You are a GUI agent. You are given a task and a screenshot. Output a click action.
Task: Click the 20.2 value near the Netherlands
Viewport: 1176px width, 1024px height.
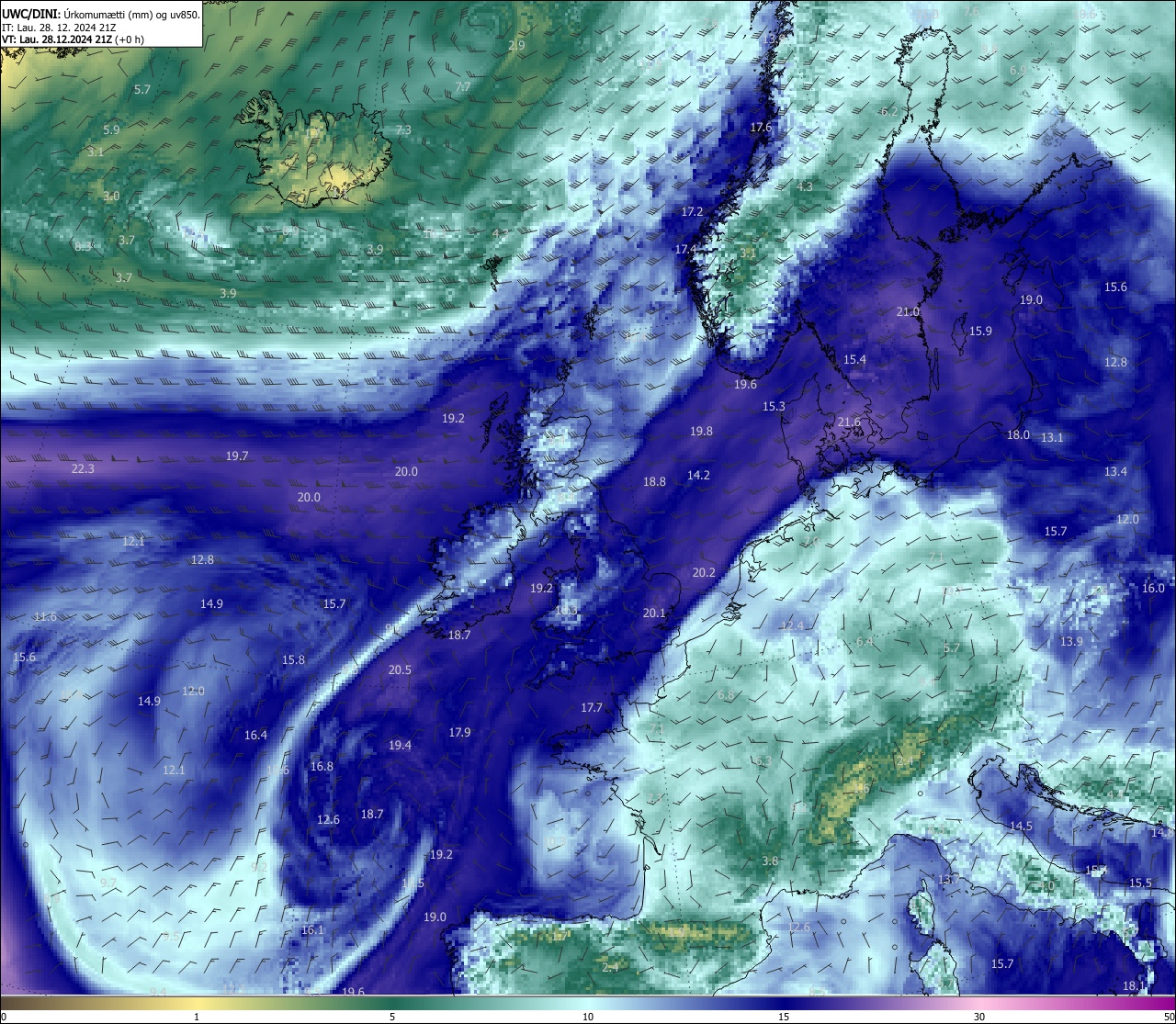click(704, 573)
